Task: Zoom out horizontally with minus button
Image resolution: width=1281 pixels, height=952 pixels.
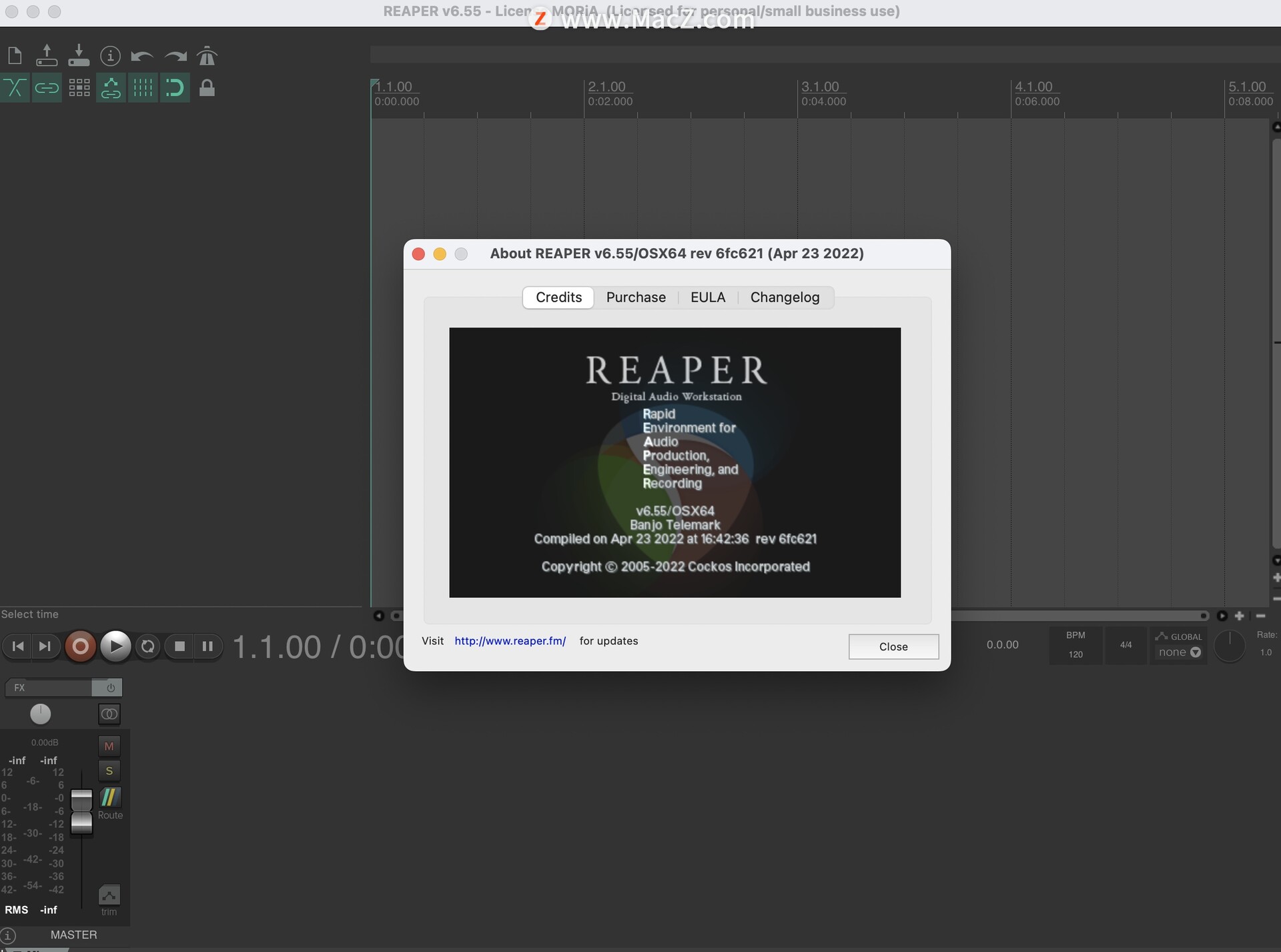Action: [x=1260, y=616]
